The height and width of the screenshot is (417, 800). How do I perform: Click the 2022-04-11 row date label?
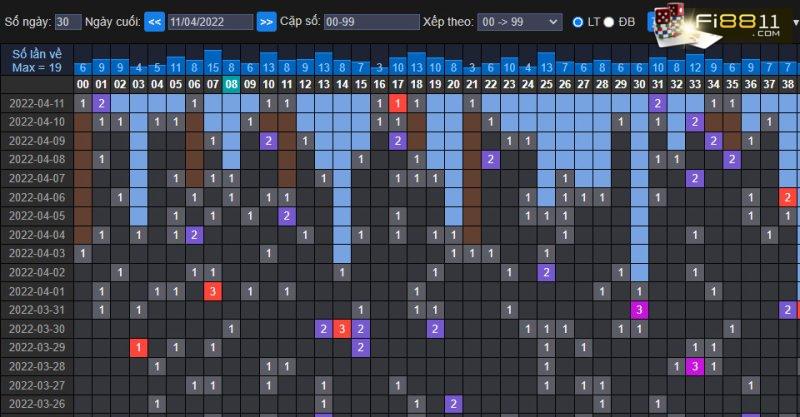pyautogui.click(x=37, y=103)
